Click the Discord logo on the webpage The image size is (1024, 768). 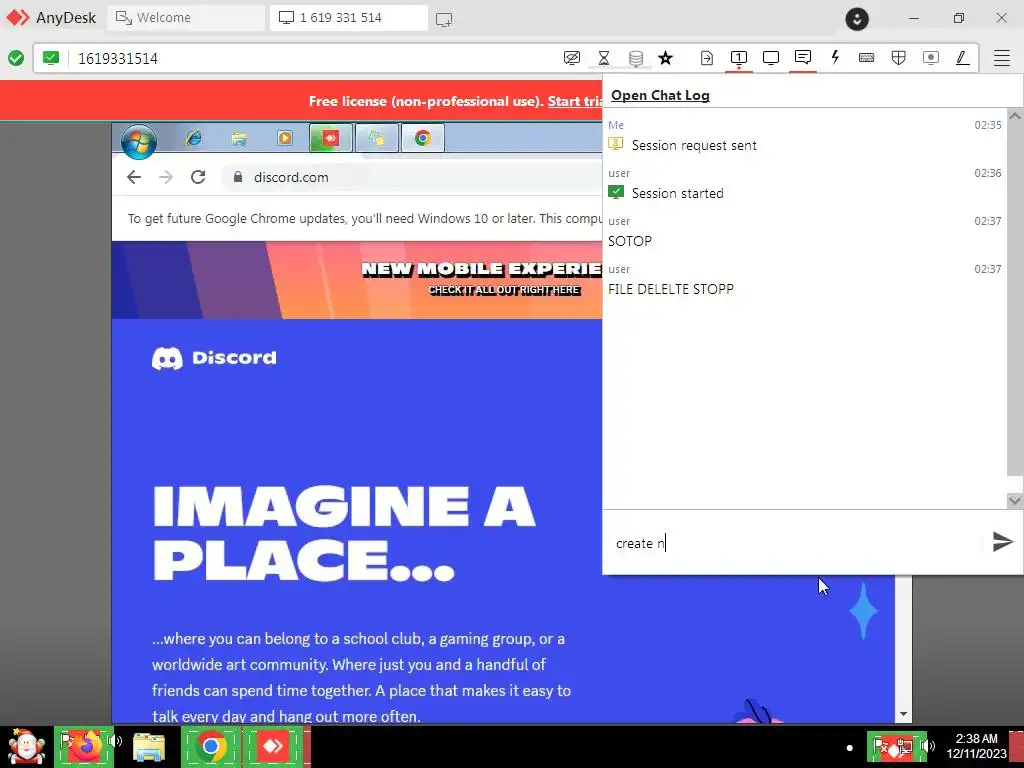click(214, 358)
